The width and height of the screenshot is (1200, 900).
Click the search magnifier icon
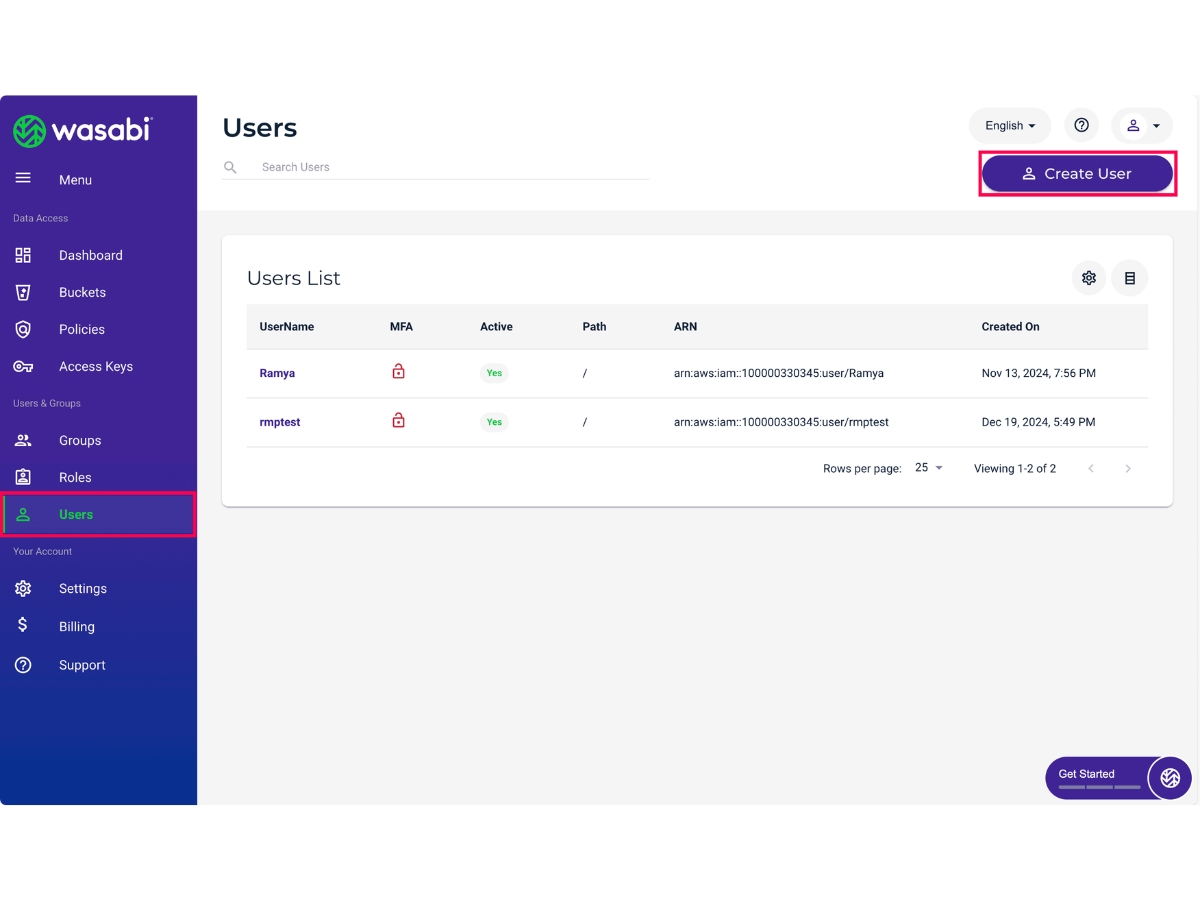click(230, 167)
